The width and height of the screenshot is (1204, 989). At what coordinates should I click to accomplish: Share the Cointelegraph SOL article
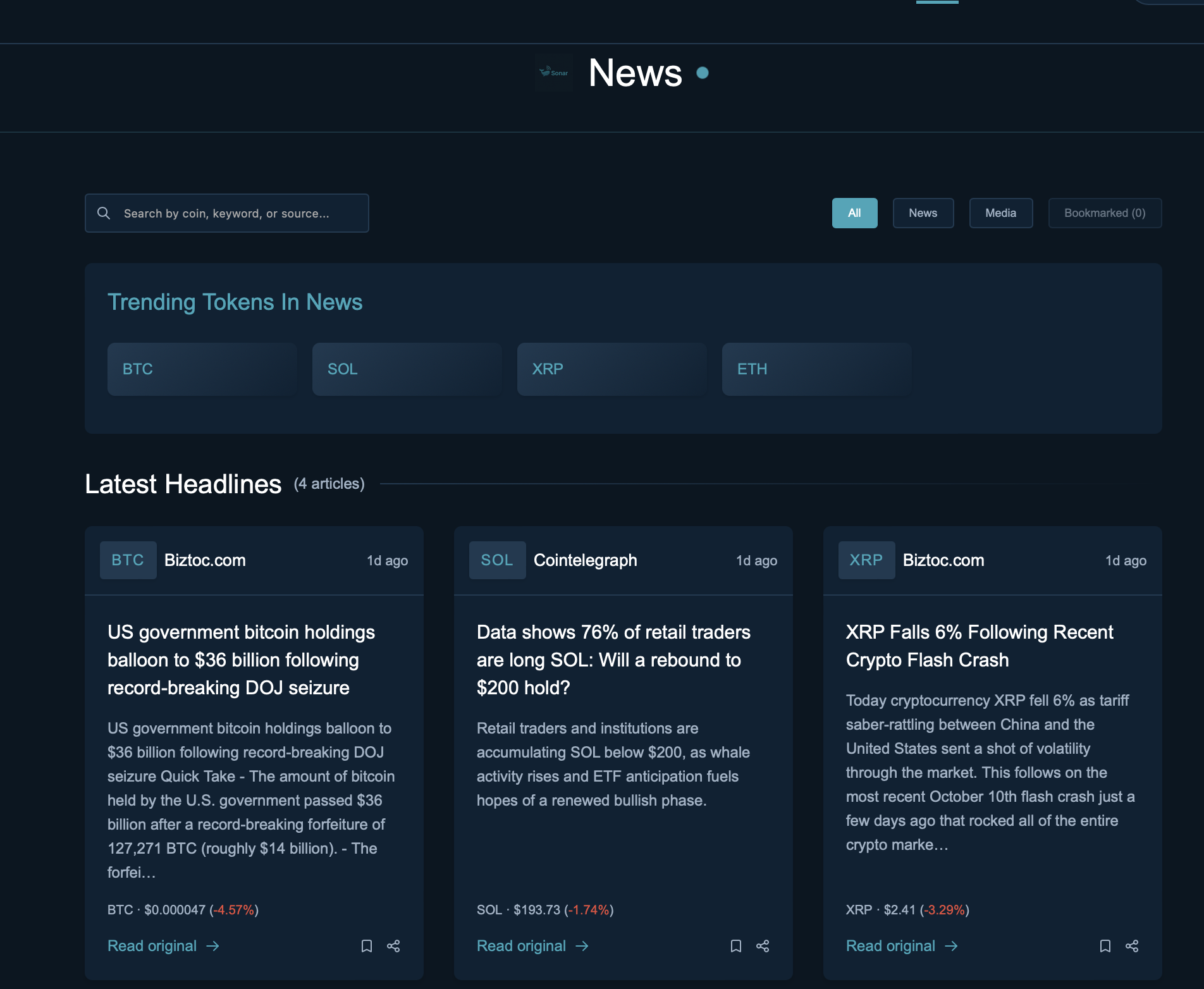point(763,946)
